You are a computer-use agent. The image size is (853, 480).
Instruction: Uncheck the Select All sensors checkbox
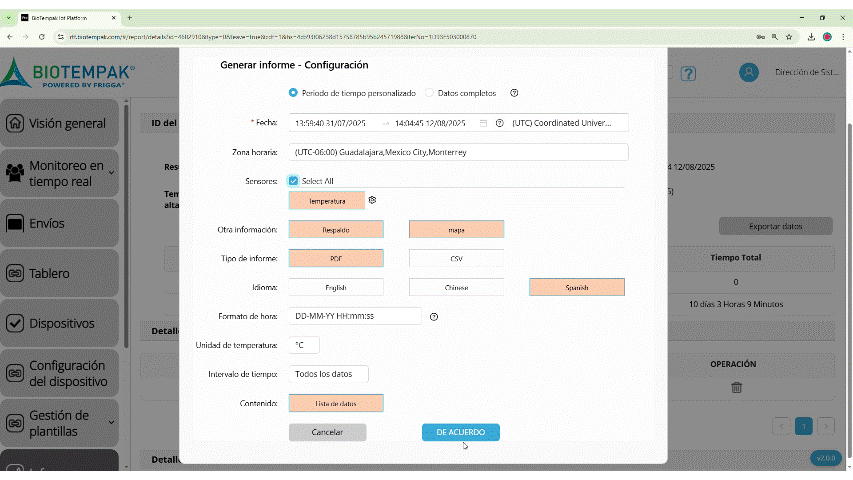point(293,181)
